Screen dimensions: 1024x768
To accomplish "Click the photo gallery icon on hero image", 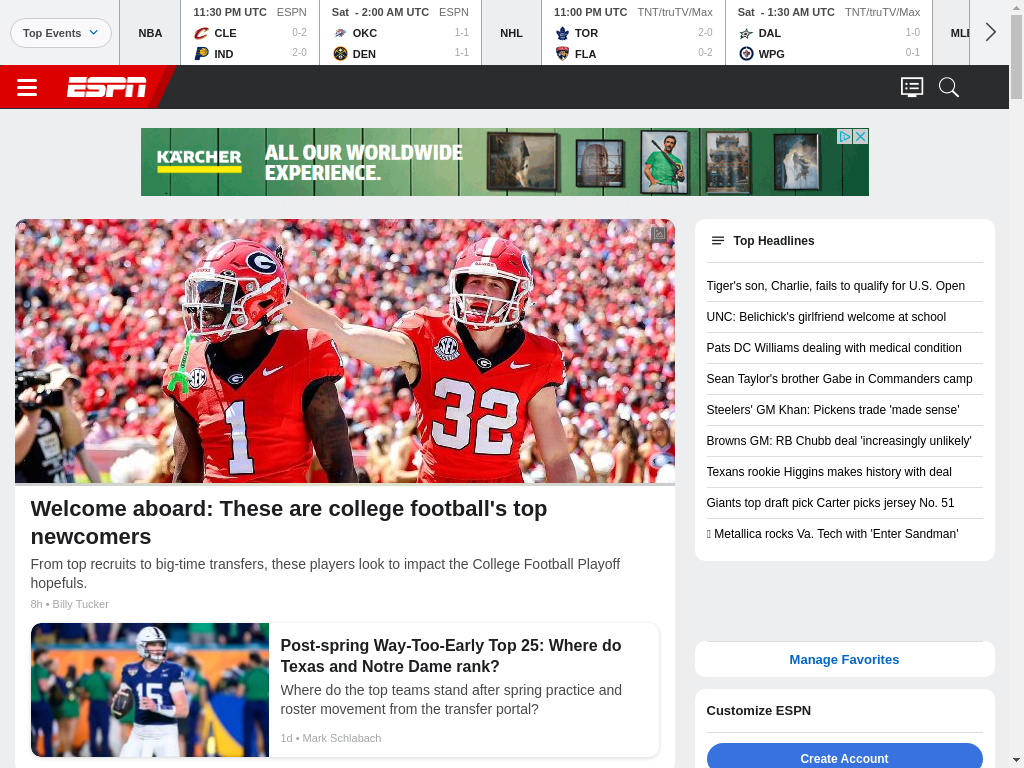I will 659,234.
